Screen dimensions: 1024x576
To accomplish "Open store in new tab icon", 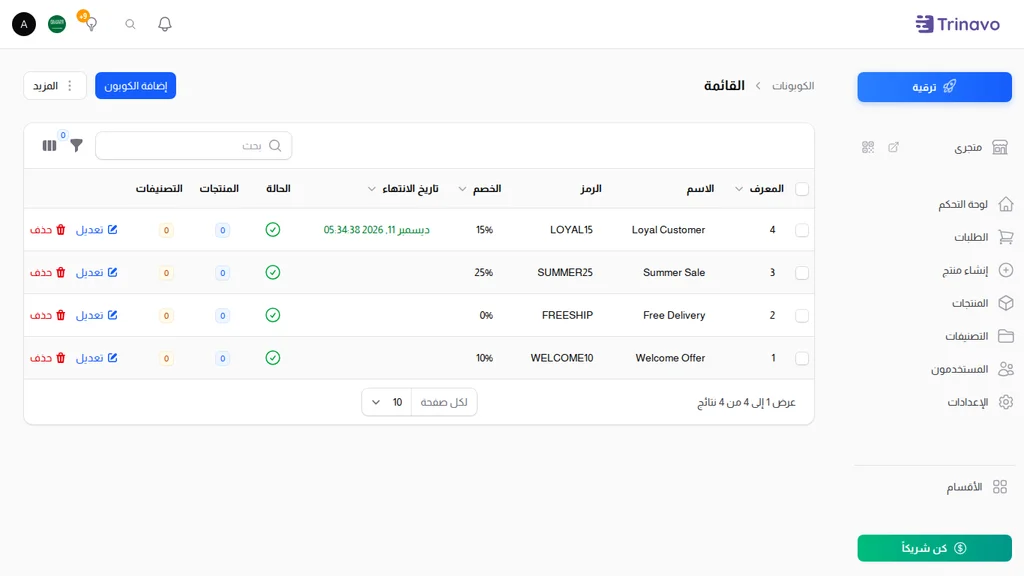I will tap(893, 147).
